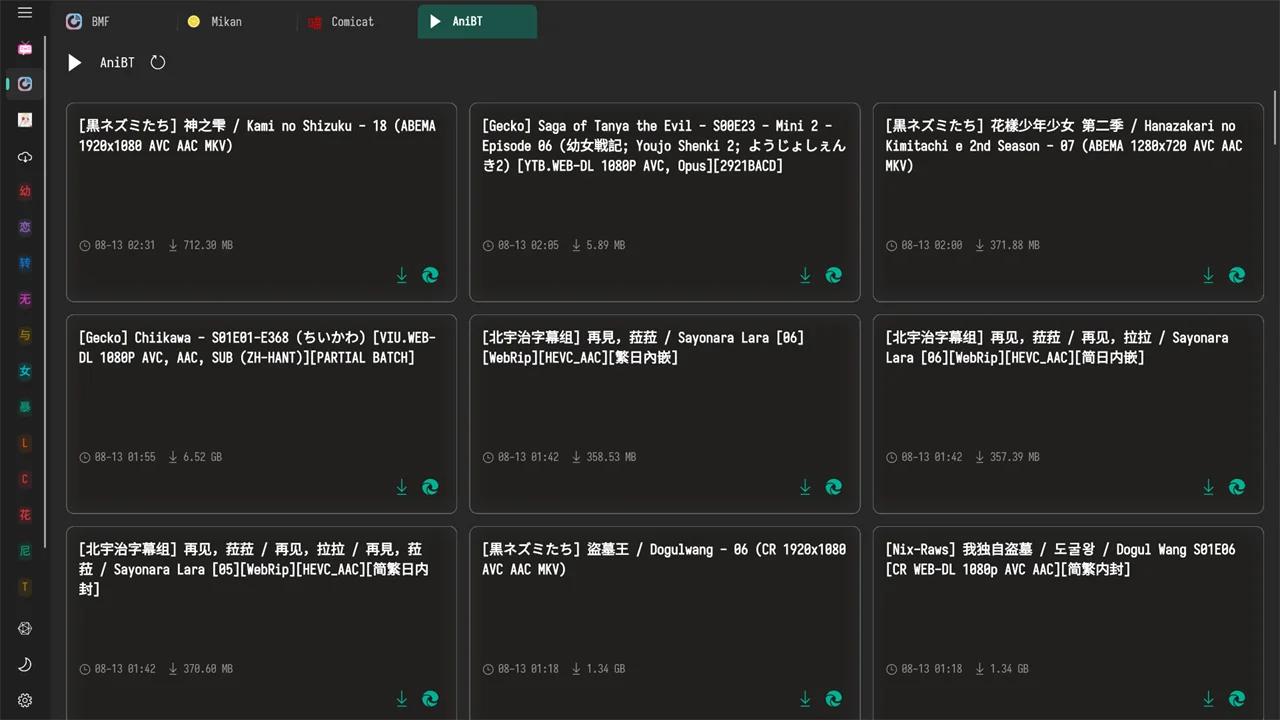
Task: Download Sayonara Lara [05] 简繁日内封 release
Action: click(402, 699)
